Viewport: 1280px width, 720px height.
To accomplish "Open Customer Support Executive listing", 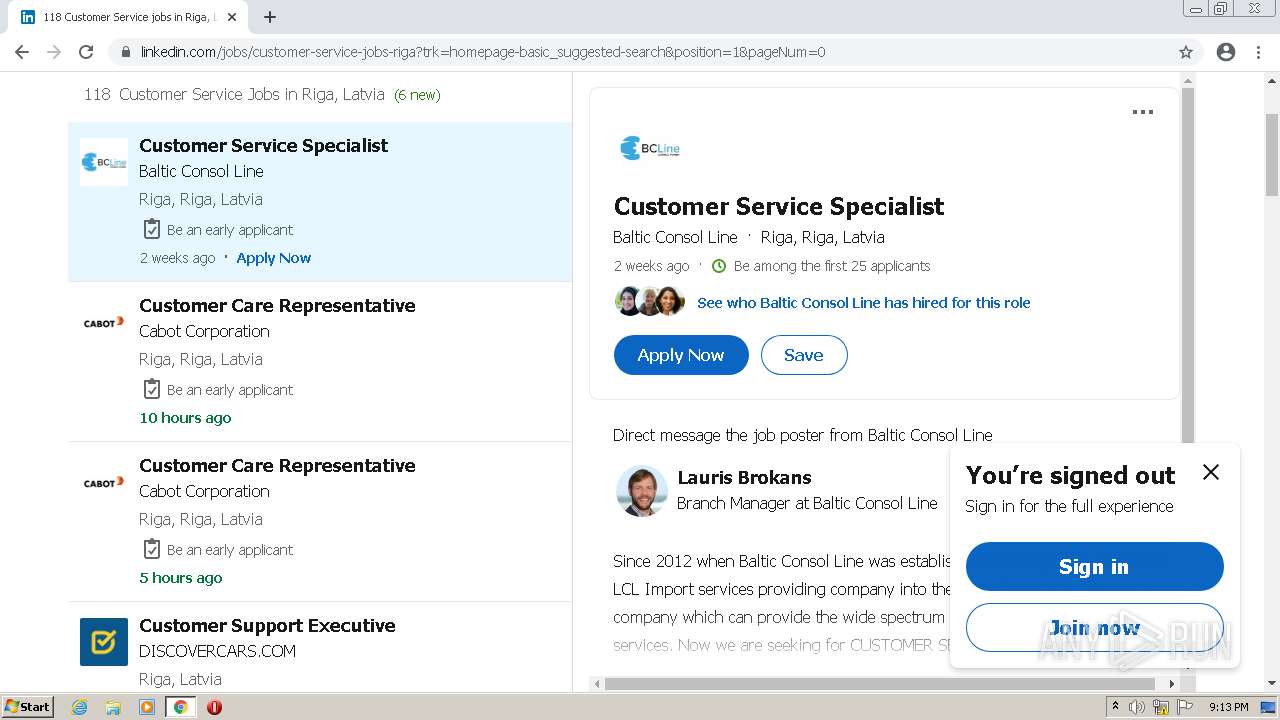I will 267,626.
